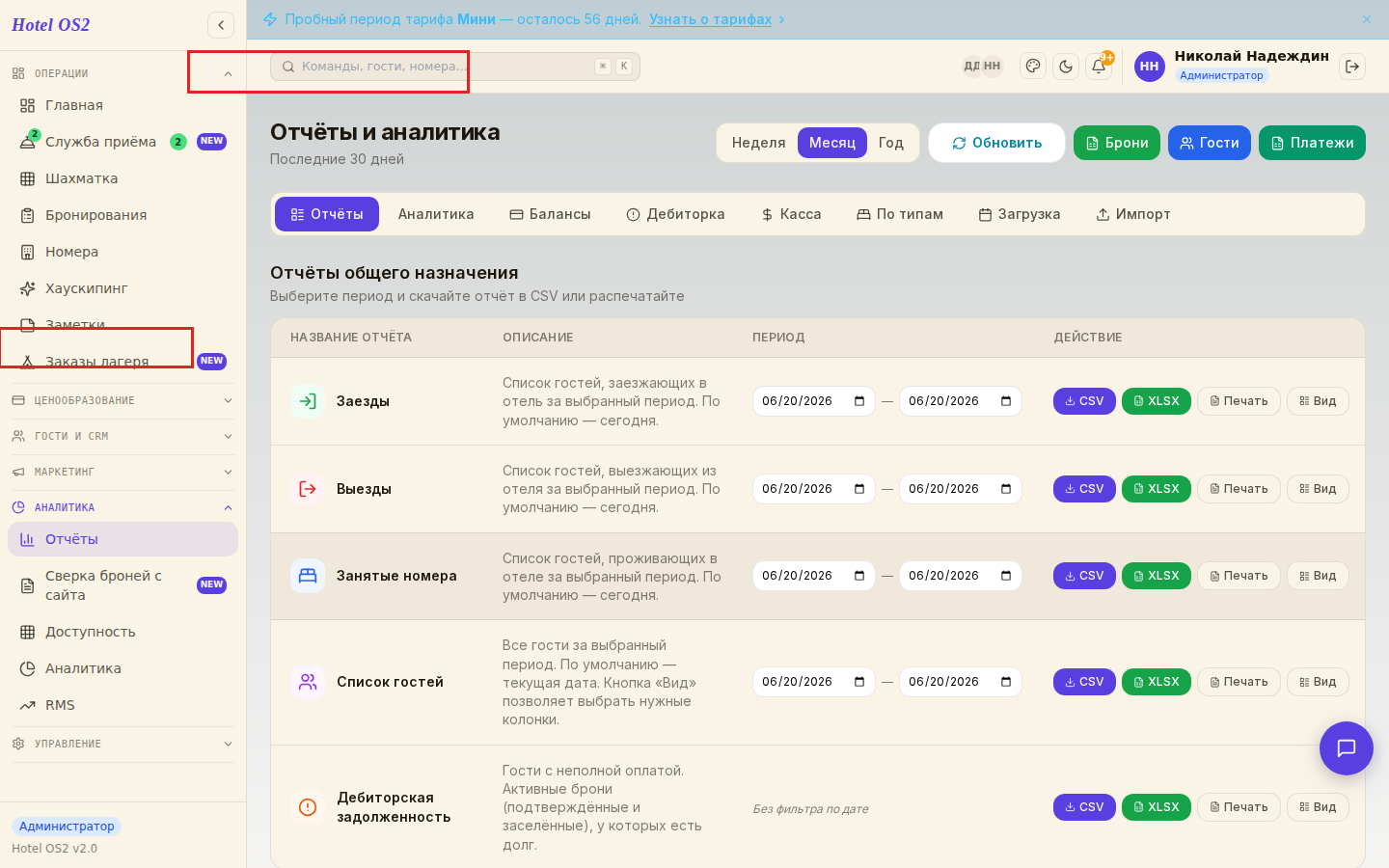This screenshot has width=1389, height=868.
Task: Click the Дебиторская задолженность warning icon
Action: [x=308, y=807]
